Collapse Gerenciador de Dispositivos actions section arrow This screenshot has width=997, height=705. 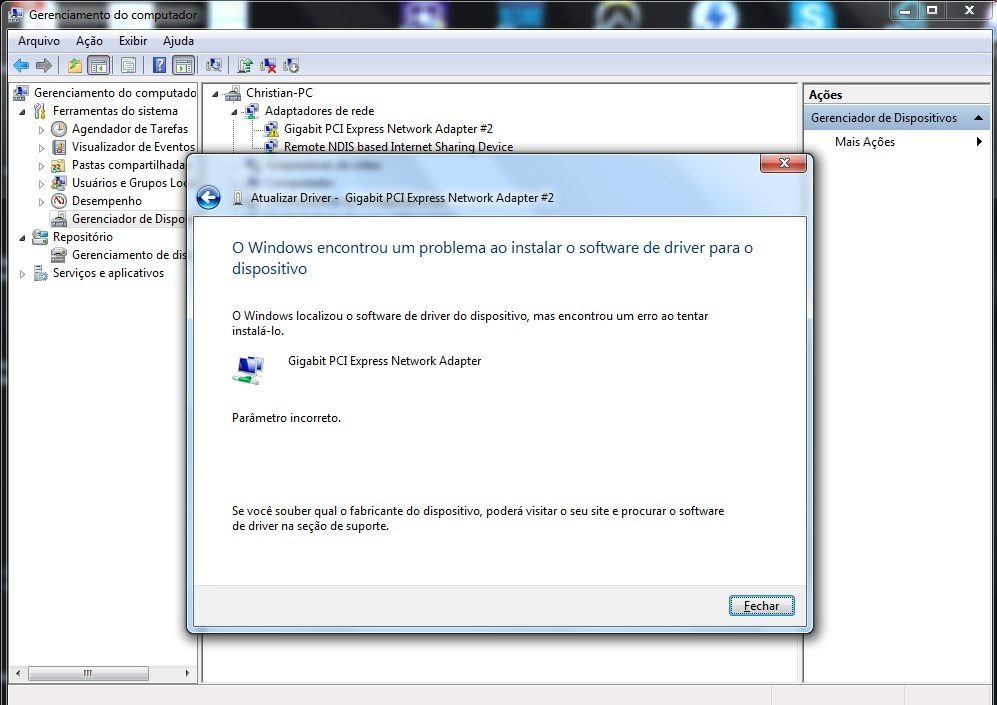tap(979, 118)
